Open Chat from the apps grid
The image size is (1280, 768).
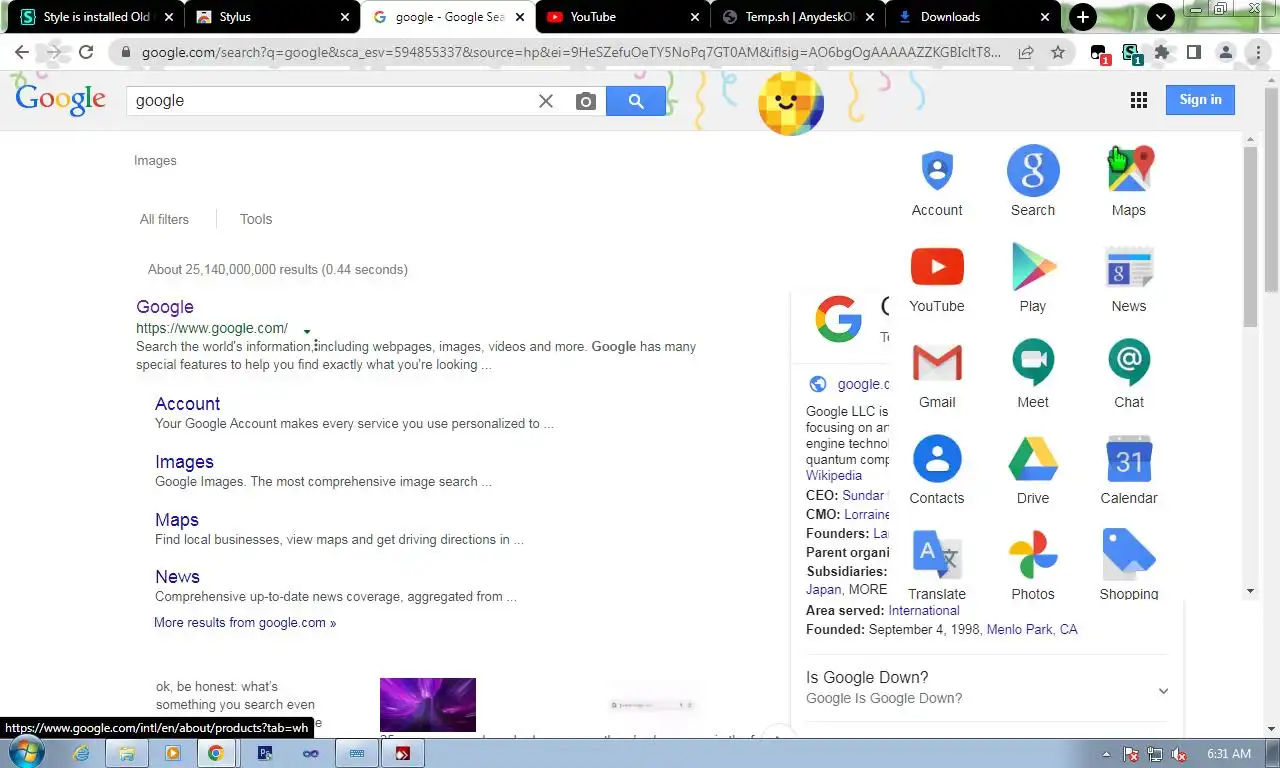(x=1129, y=364)
